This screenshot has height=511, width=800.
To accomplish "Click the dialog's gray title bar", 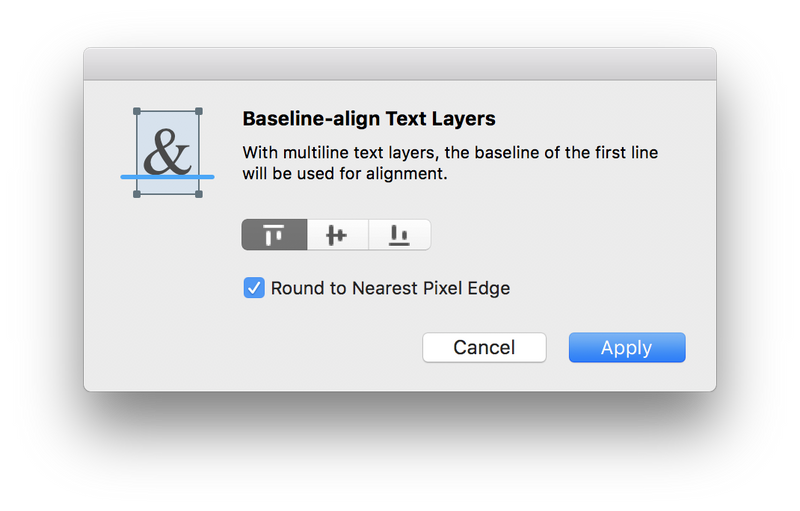I will click(400, 64).
